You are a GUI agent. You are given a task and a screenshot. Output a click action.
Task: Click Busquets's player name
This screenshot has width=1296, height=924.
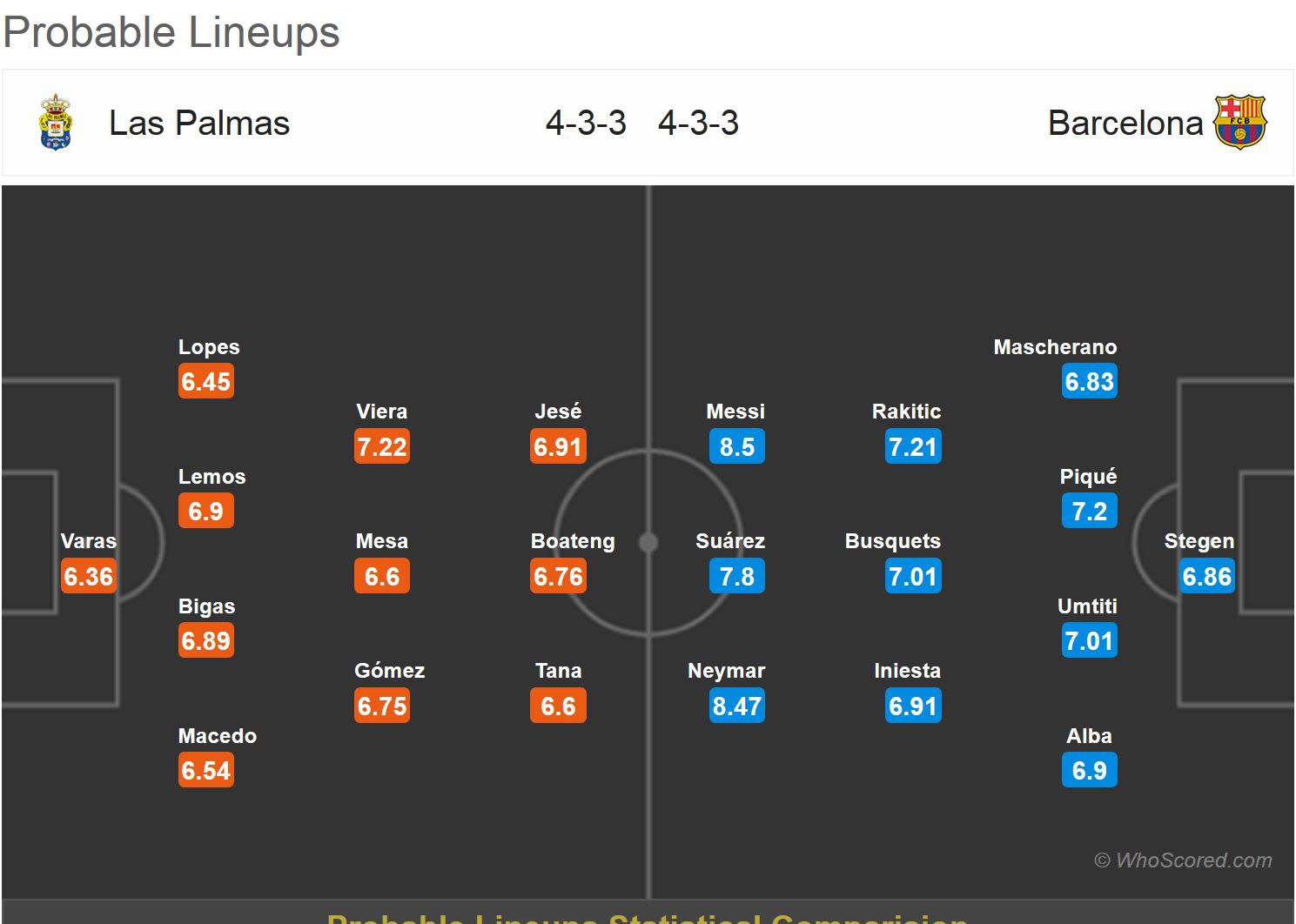click(x=892, y=541)
